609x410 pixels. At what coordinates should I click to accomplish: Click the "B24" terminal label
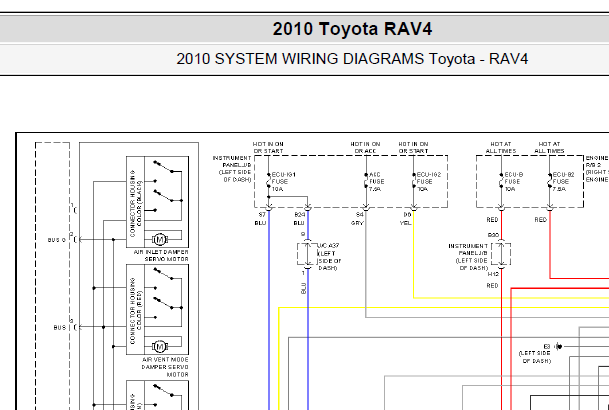[x=300, y=215]
